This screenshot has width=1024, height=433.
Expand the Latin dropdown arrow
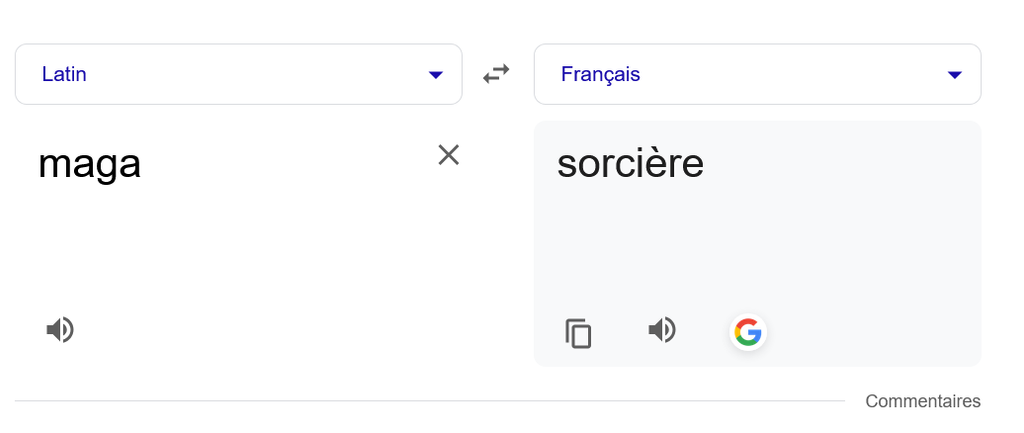point(436,75)
